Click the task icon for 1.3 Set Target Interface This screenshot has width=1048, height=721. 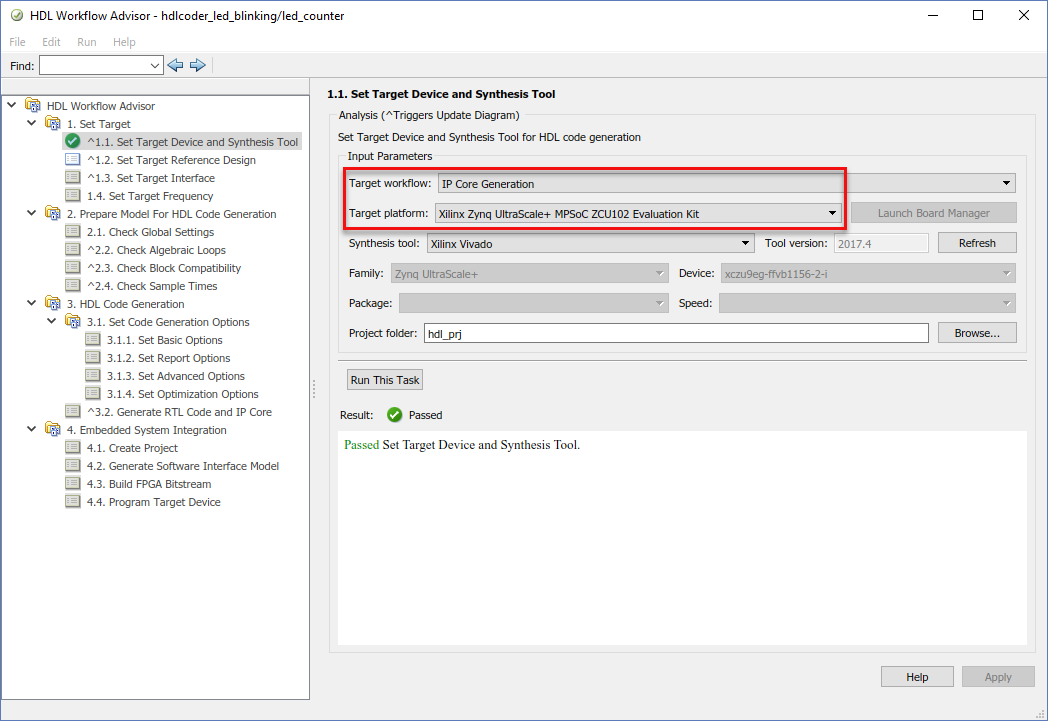pyautogui.click(x=73, y=178)
